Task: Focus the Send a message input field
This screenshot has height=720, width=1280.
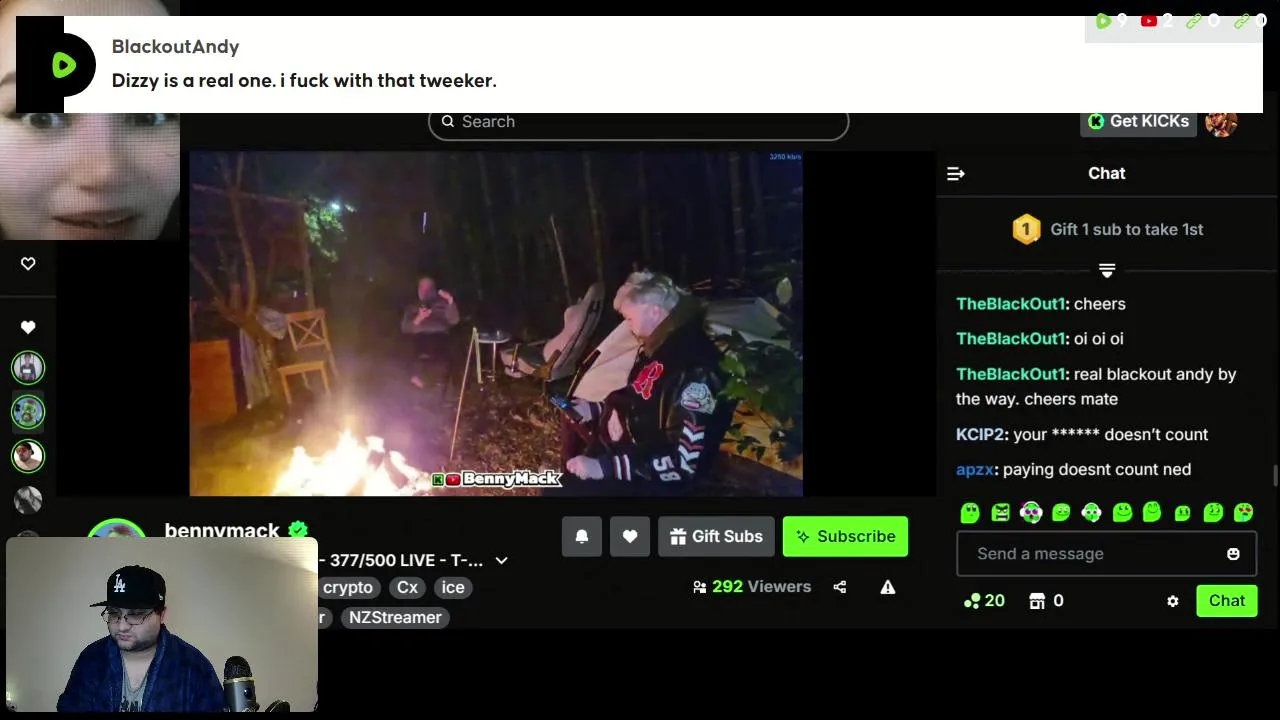Action: coord(1090,554)
